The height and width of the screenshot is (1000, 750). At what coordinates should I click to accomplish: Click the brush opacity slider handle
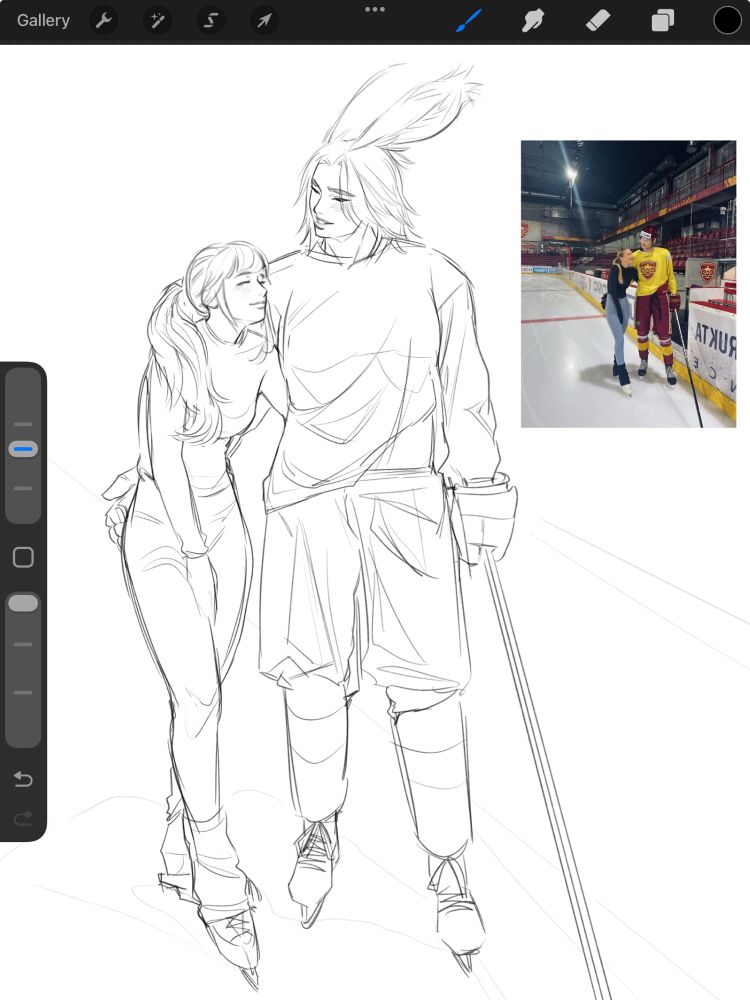pyautogui.click(x=23, y=603)
